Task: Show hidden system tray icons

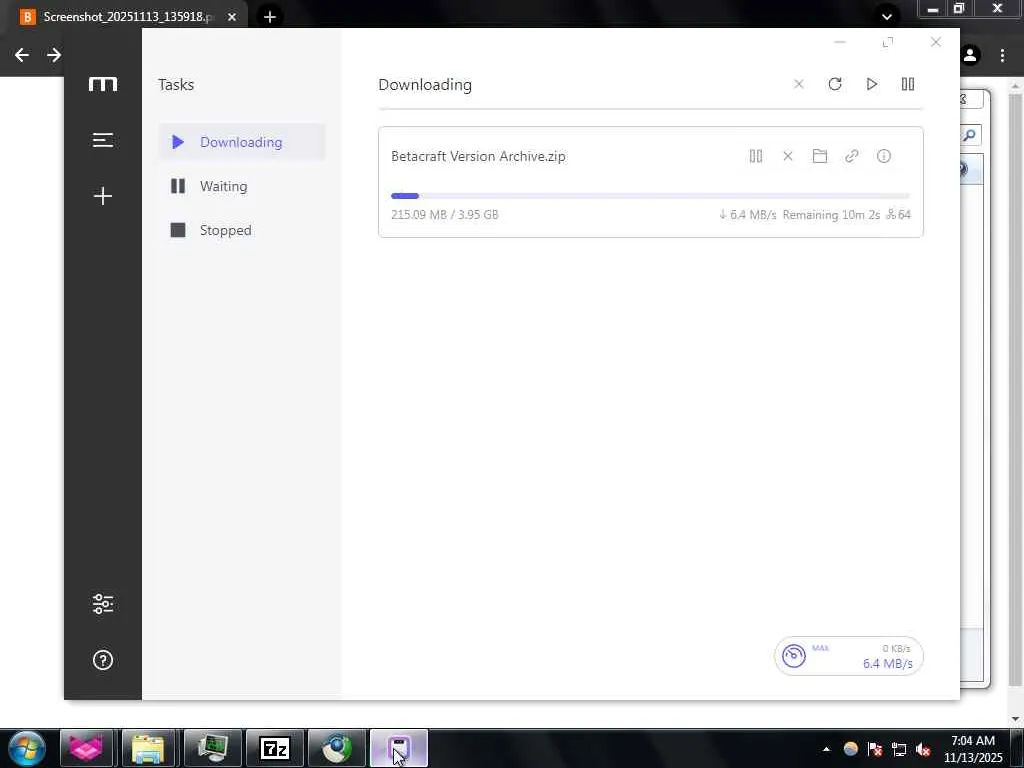Action: pos(826,749)
